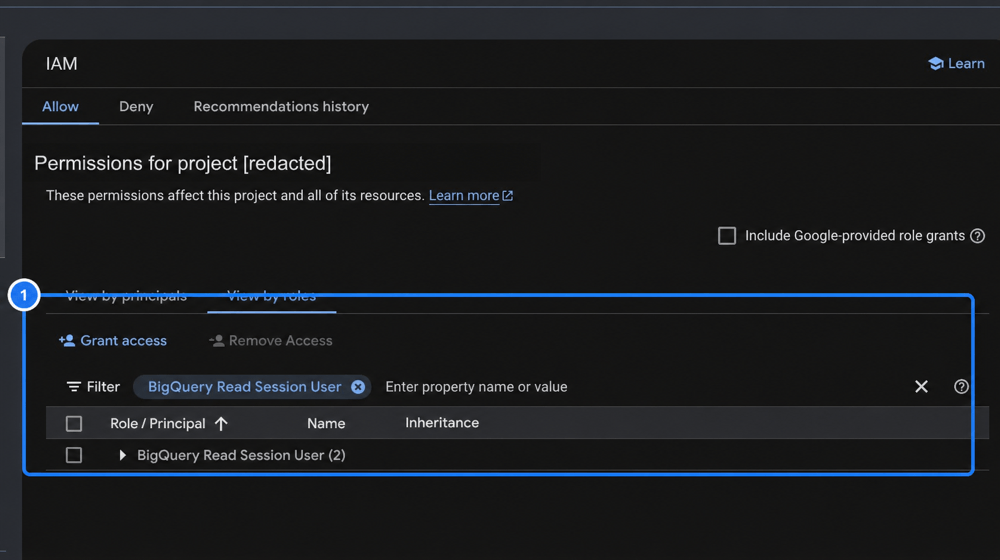Click the Role / Principal column header

click(x=158, y=424)
